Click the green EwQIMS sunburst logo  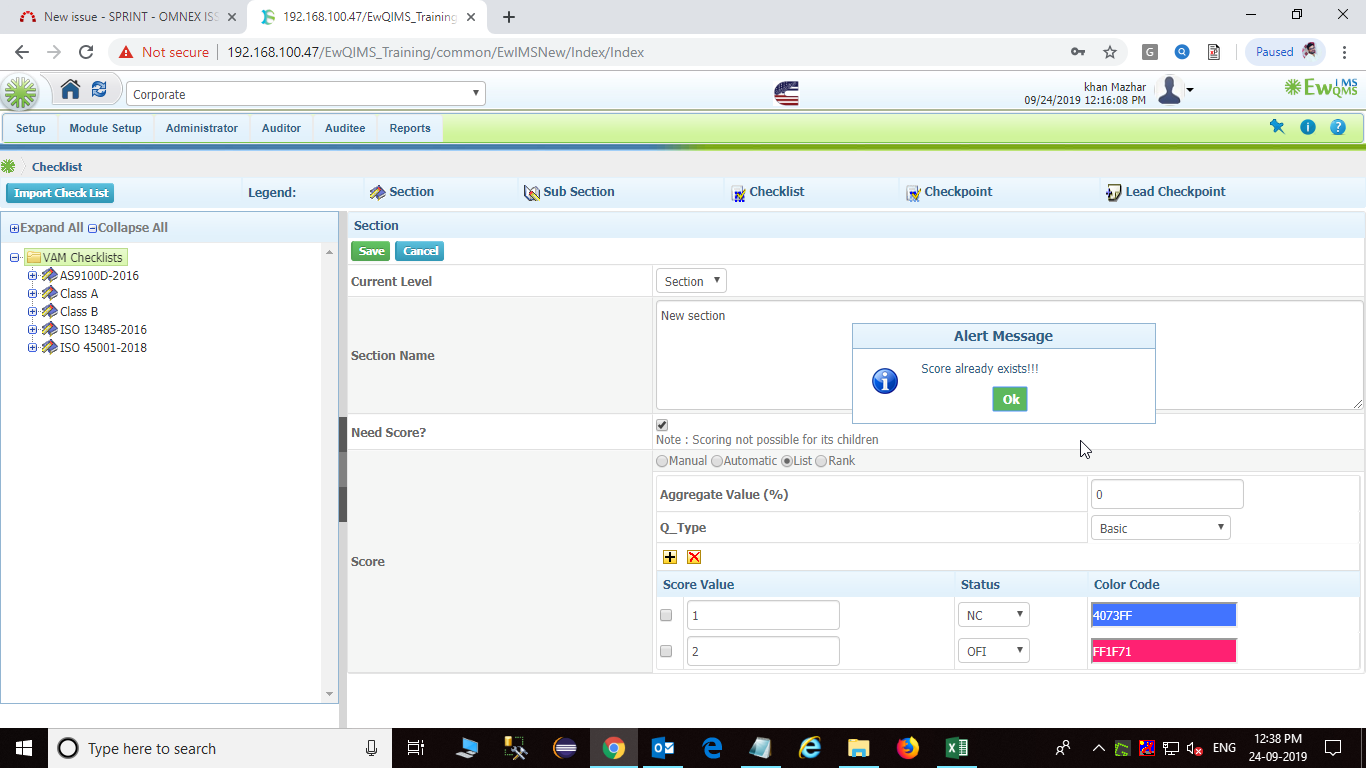[20, 93]
